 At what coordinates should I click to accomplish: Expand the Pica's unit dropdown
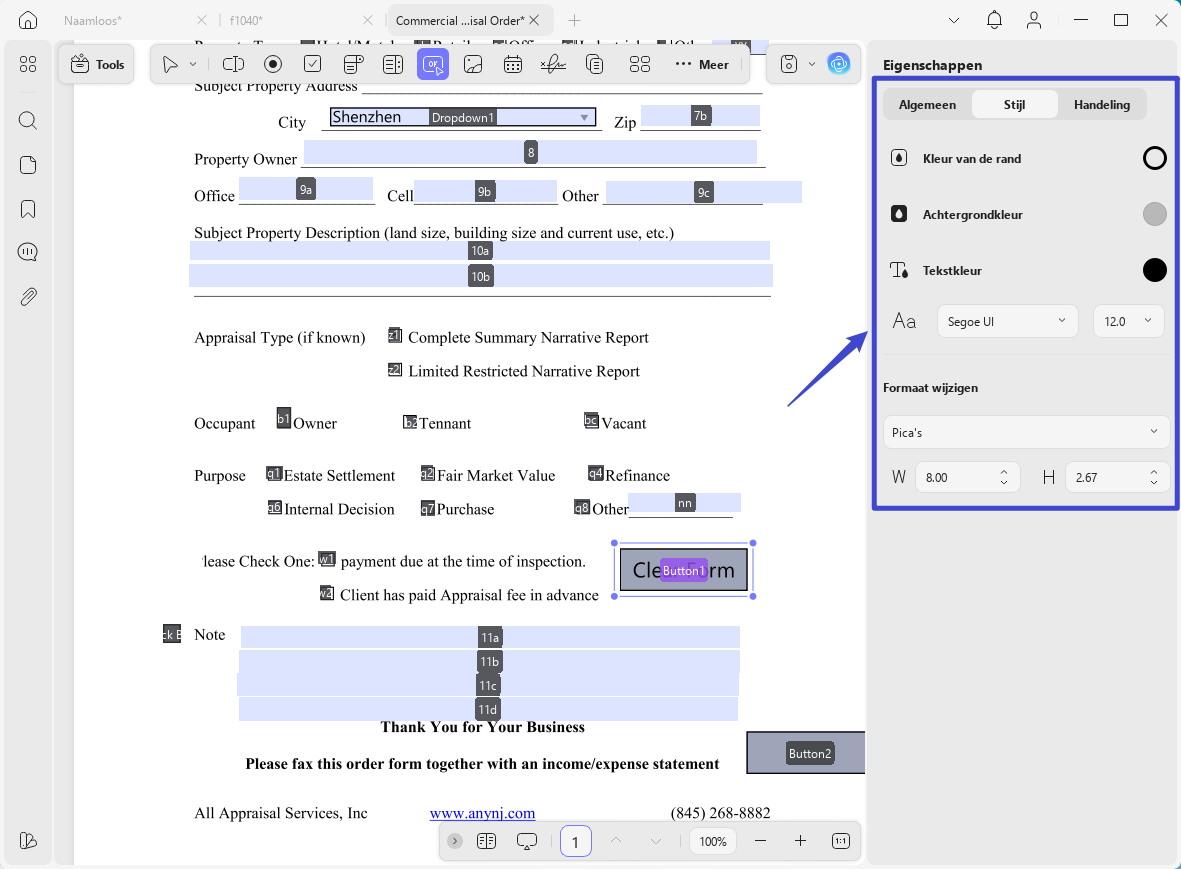(x=1026, y=432)
